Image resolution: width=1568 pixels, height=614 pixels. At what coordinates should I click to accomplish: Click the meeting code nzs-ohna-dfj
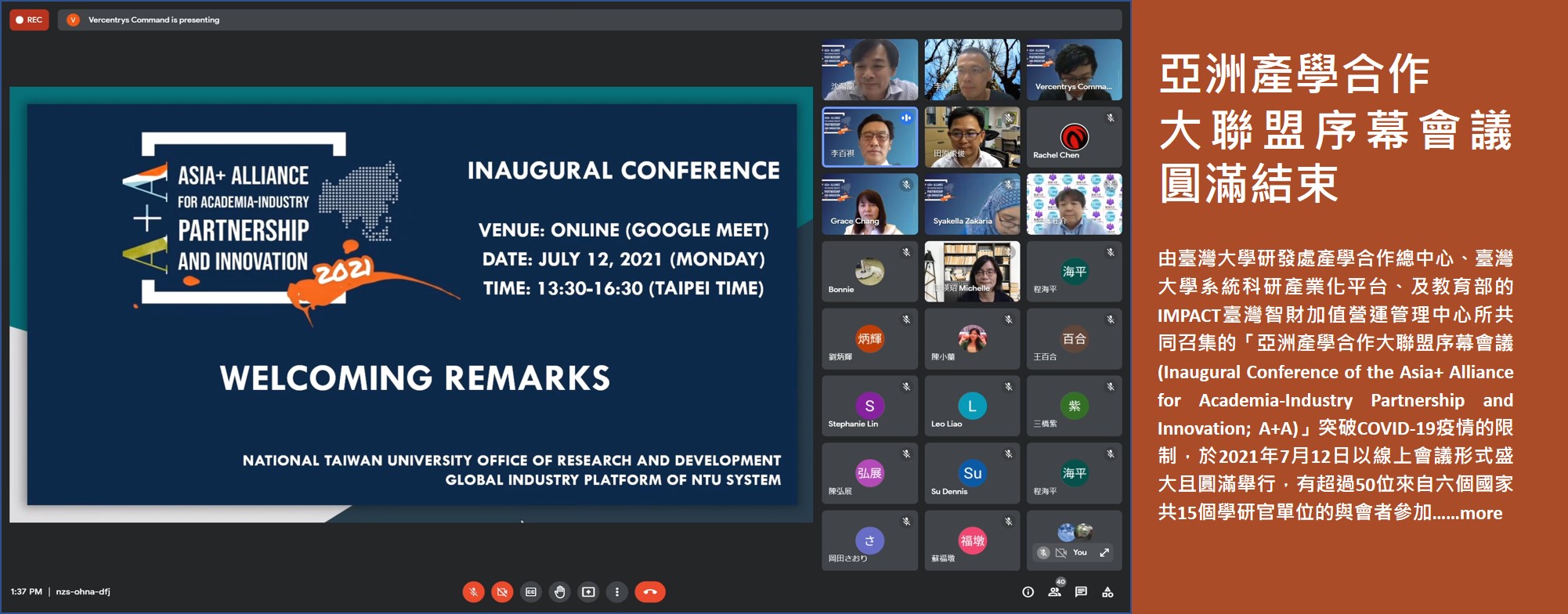[83, 592]
